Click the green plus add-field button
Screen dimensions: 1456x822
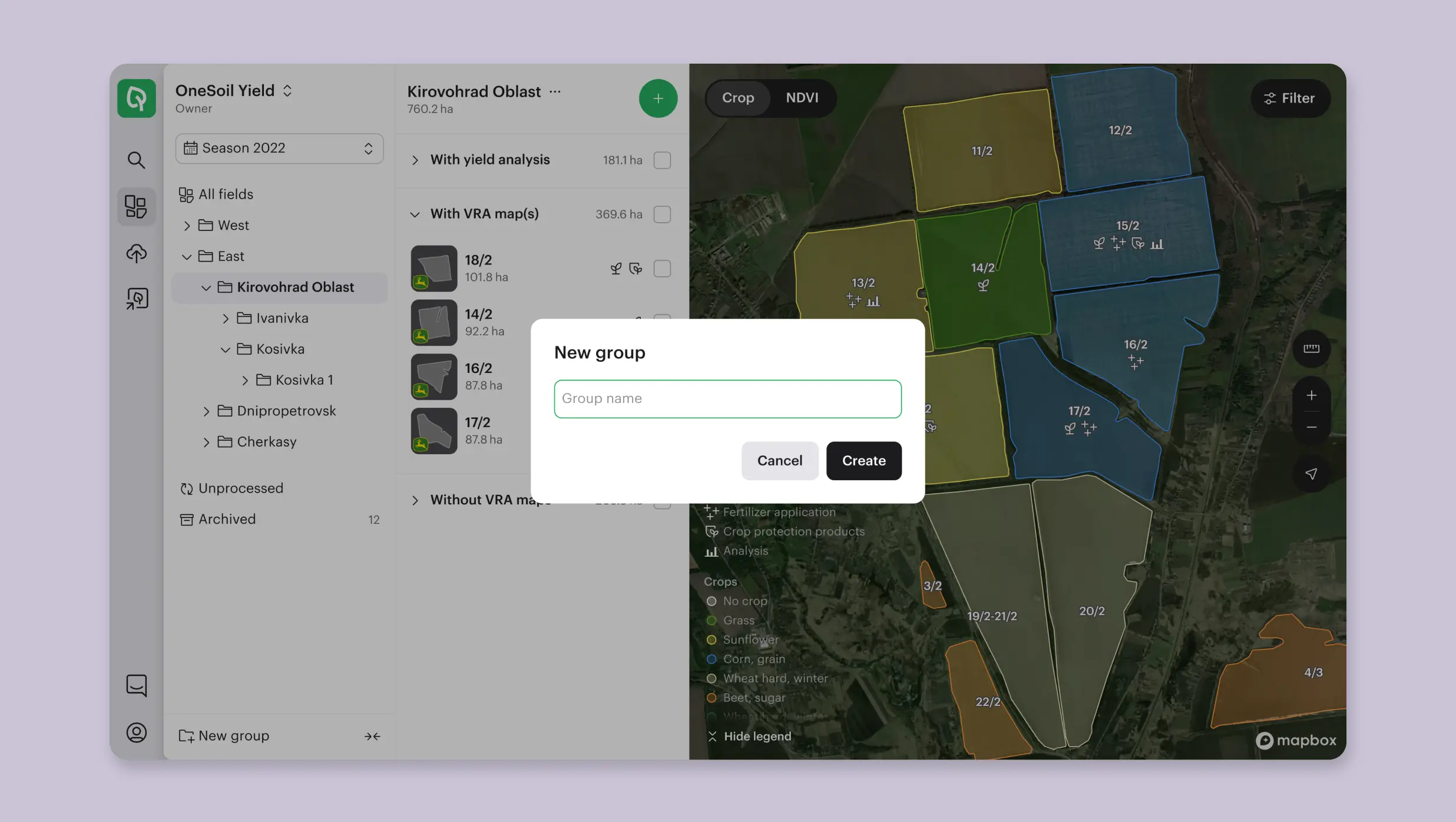658,98
